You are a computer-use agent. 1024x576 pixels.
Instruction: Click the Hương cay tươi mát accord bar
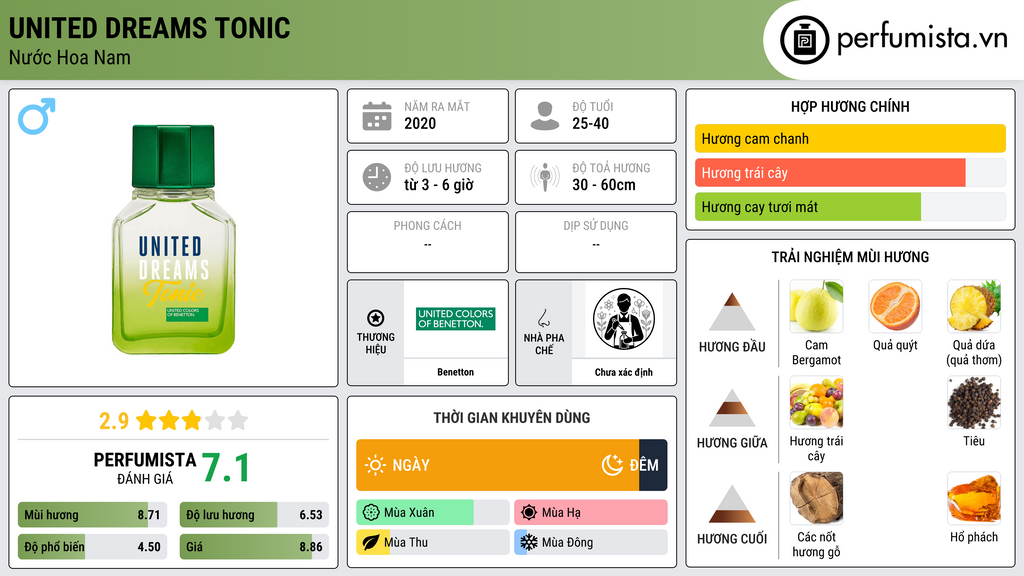(x=808, y=207)
